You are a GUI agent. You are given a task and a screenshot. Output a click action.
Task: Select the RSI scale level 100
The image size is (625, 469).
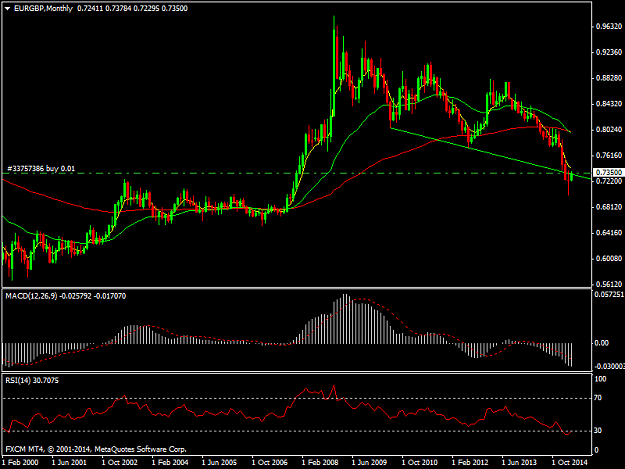tap(600, 379)
